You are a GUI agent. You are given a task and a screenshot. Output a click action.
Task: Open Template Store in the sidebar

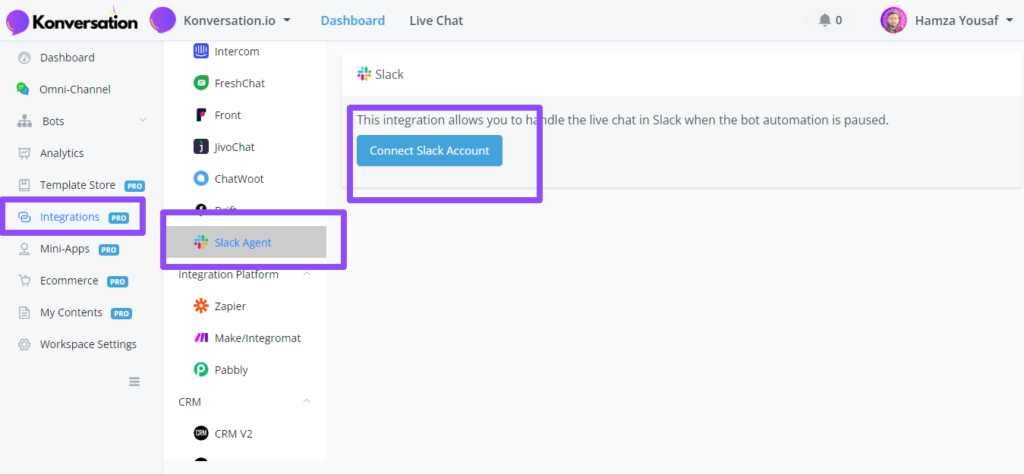pos(78,185)
